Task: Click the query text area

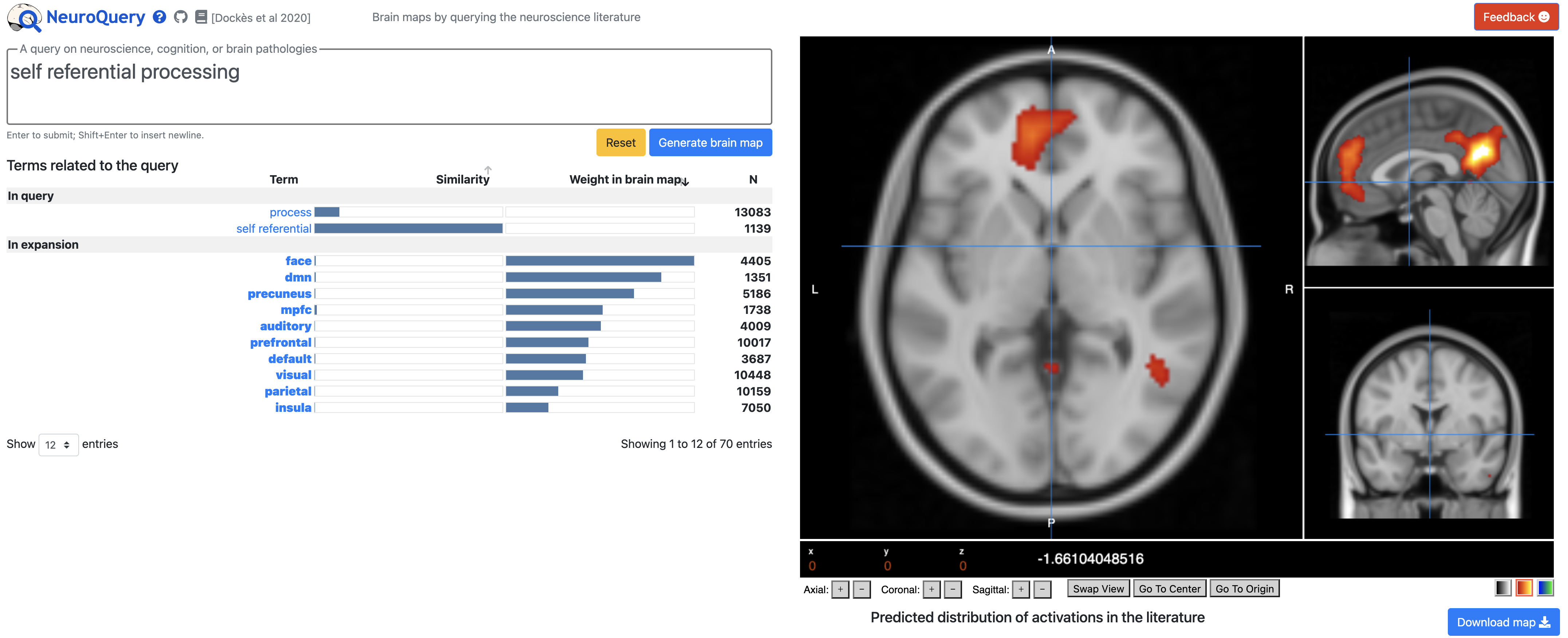Action: pos(389,87)
